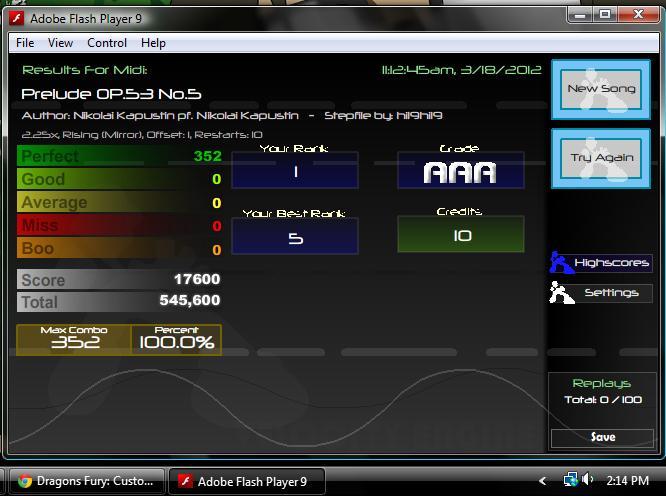Click the New Song button
The height and width of the screenshot is (496, 666).
[x=601, y=90]
